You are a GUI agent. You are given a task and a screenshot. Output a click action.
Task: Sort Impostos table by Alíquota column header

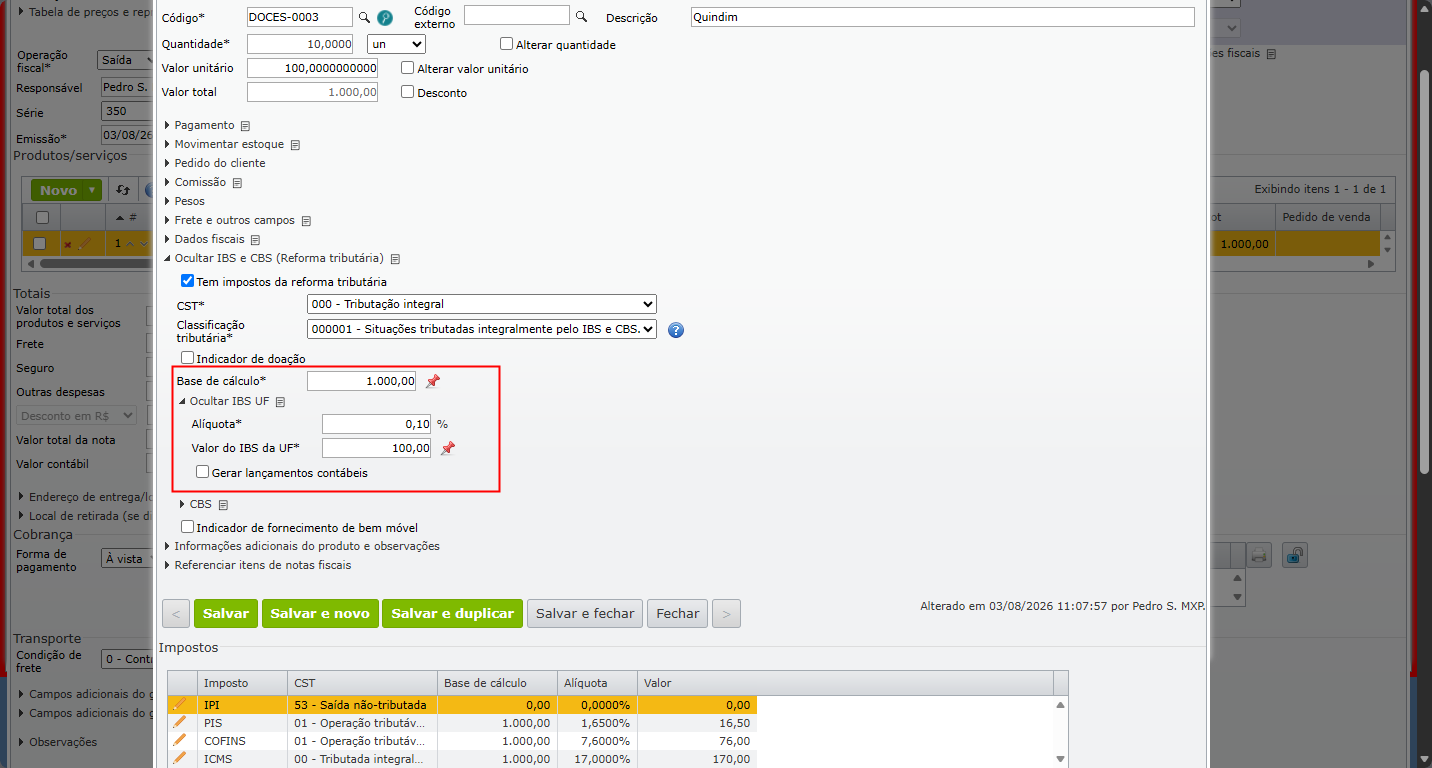[x=597, y=683]
